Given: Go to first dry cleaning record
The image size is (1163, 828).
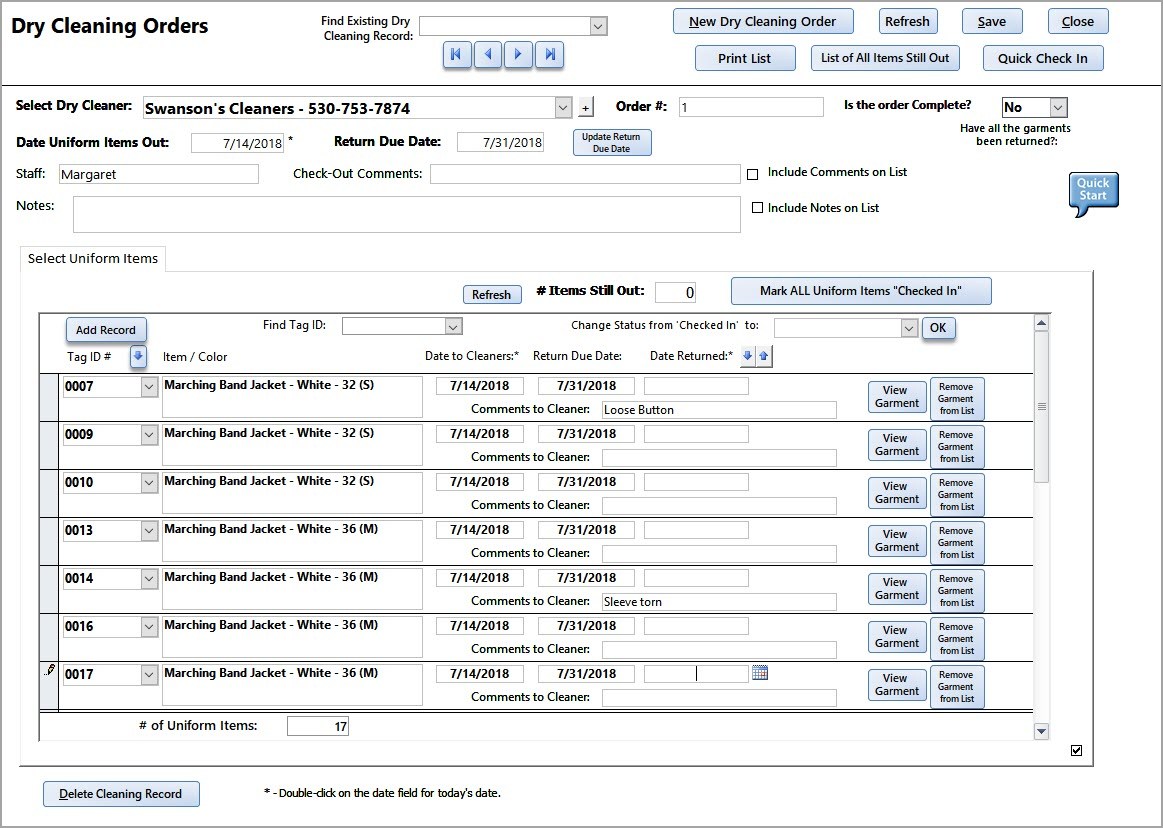Looking at the screenshot, I should pos(456,55).
